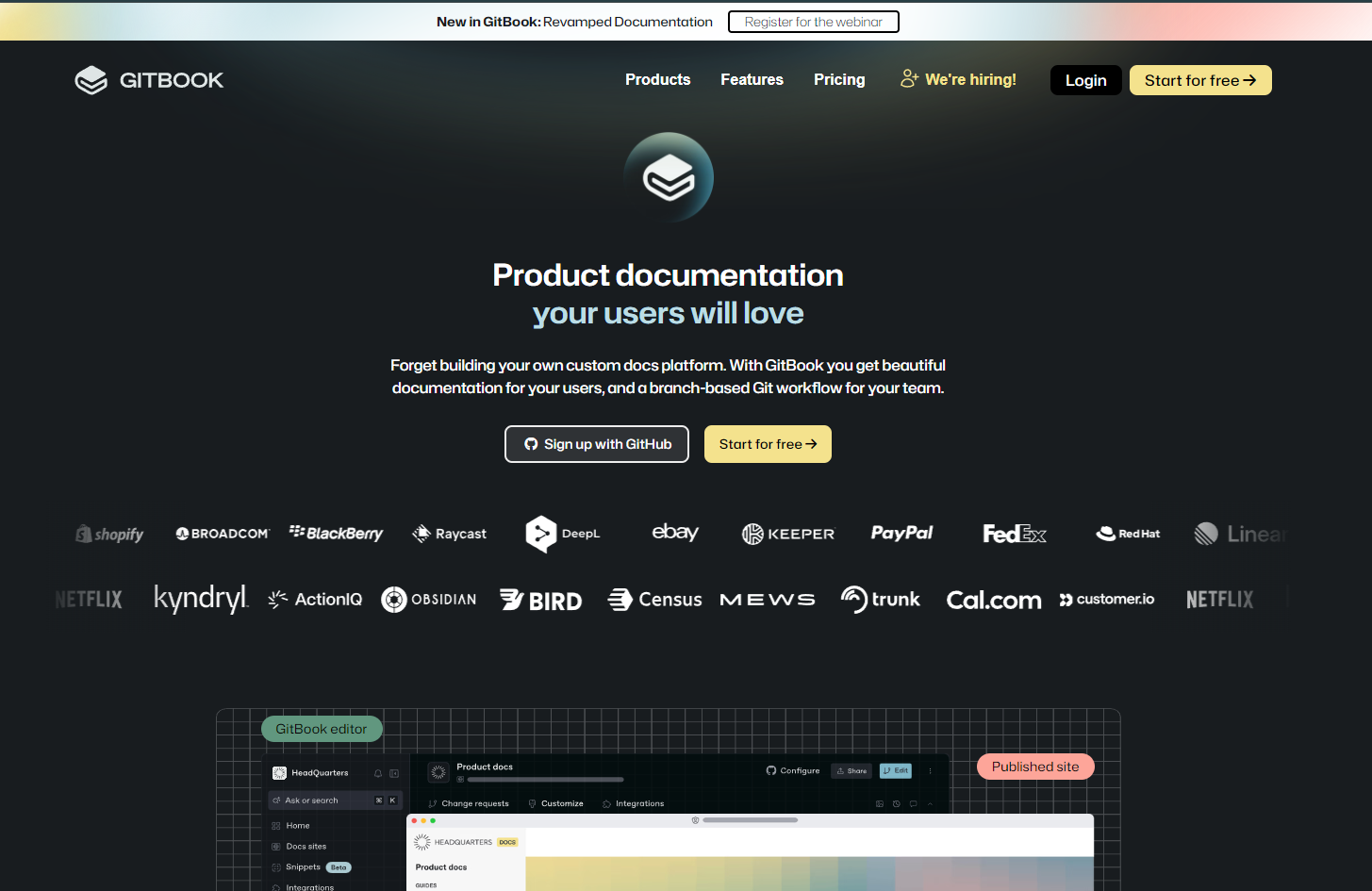Click the Login button
The height and width of the screenshot is (891, 1372).
coord(1086,80)
